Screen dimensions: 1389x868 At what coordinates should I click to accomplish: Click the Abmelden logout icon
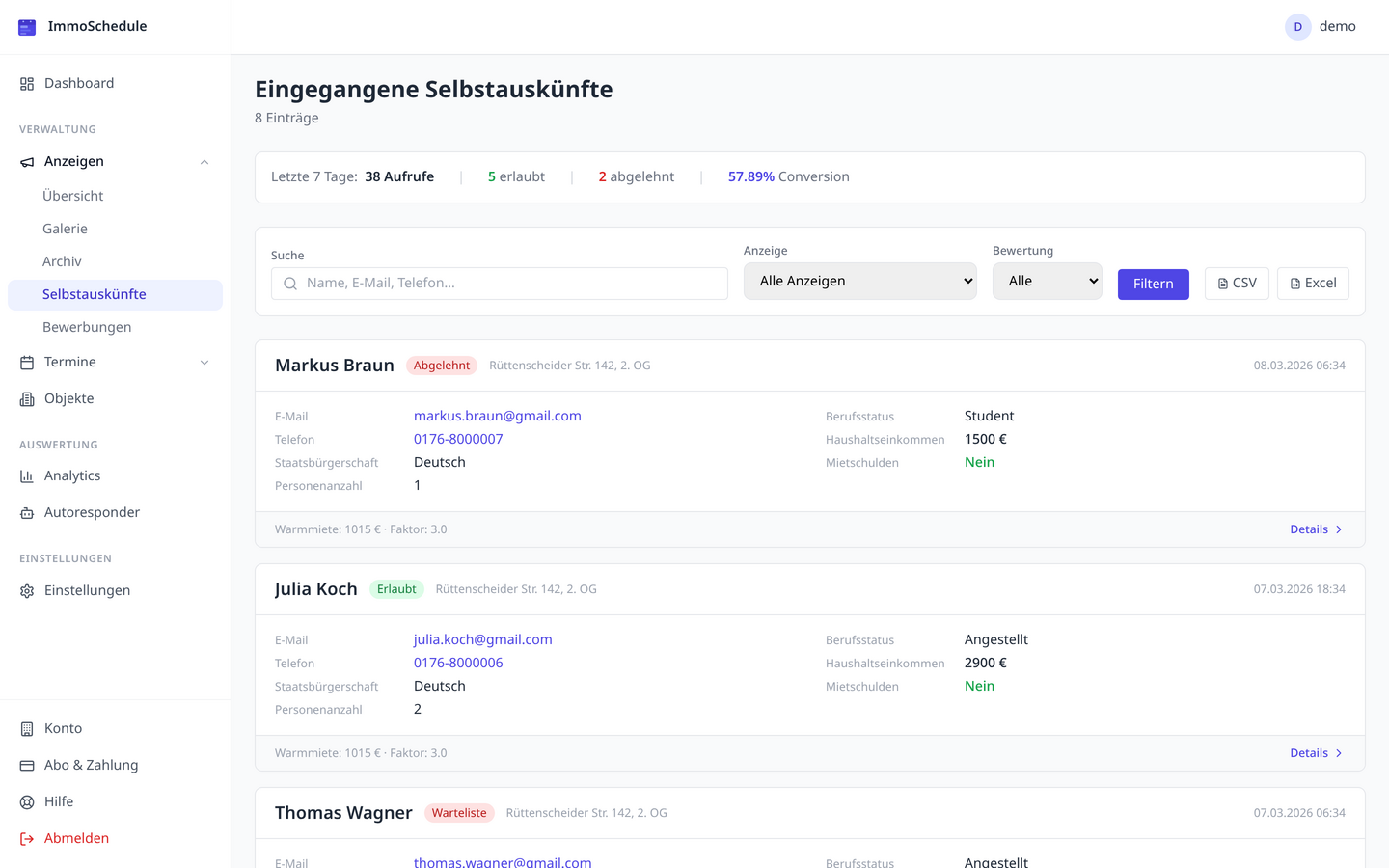[x=26, y=838]
